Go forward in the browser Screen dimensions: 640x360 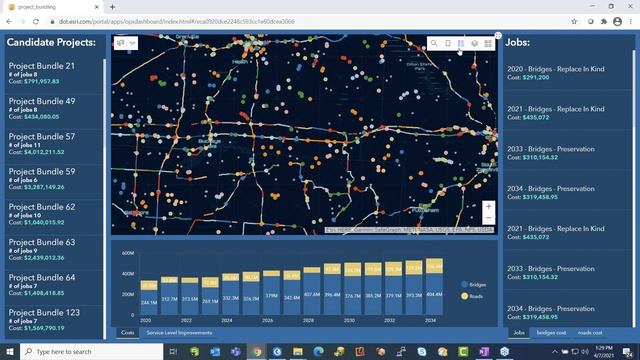(22, 22)
